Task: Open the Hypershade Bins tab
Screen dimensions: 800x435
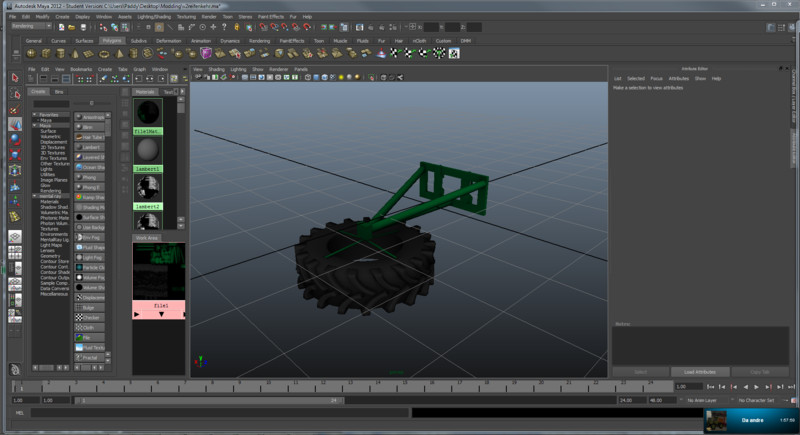Action: click(59, 92)
